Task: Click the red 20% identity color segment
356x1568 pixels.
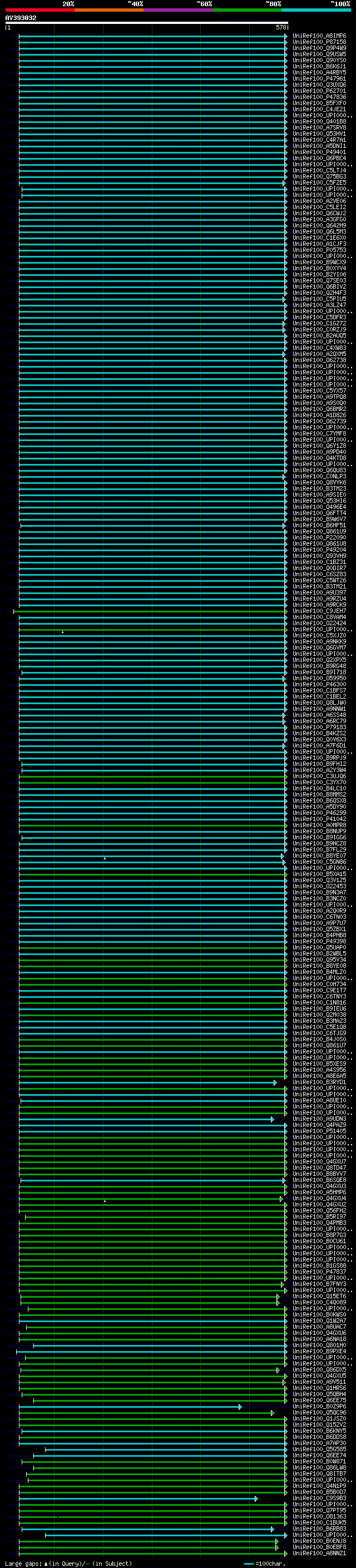Action: tap(39, 10)
